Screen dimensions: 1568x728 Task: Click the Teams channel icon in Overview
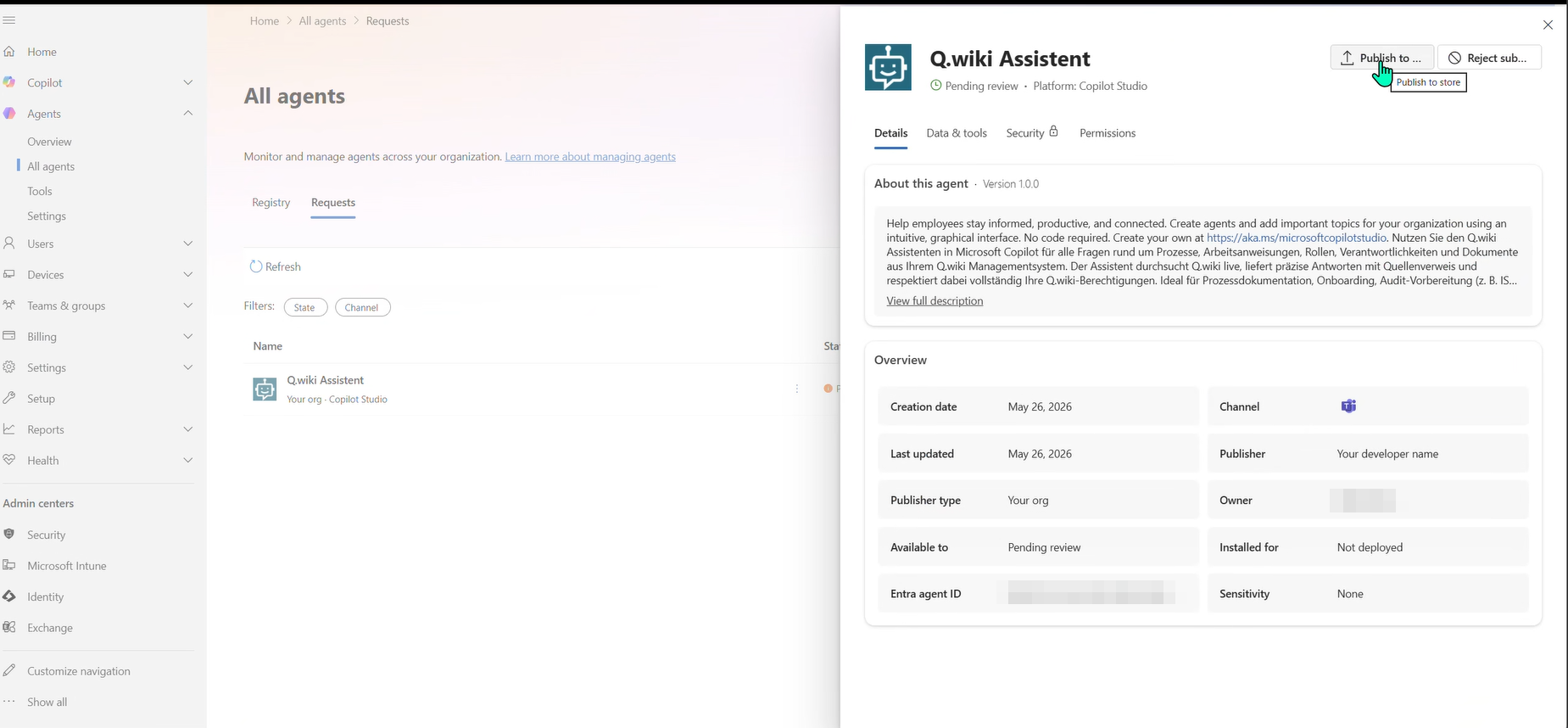(1348, 406)
